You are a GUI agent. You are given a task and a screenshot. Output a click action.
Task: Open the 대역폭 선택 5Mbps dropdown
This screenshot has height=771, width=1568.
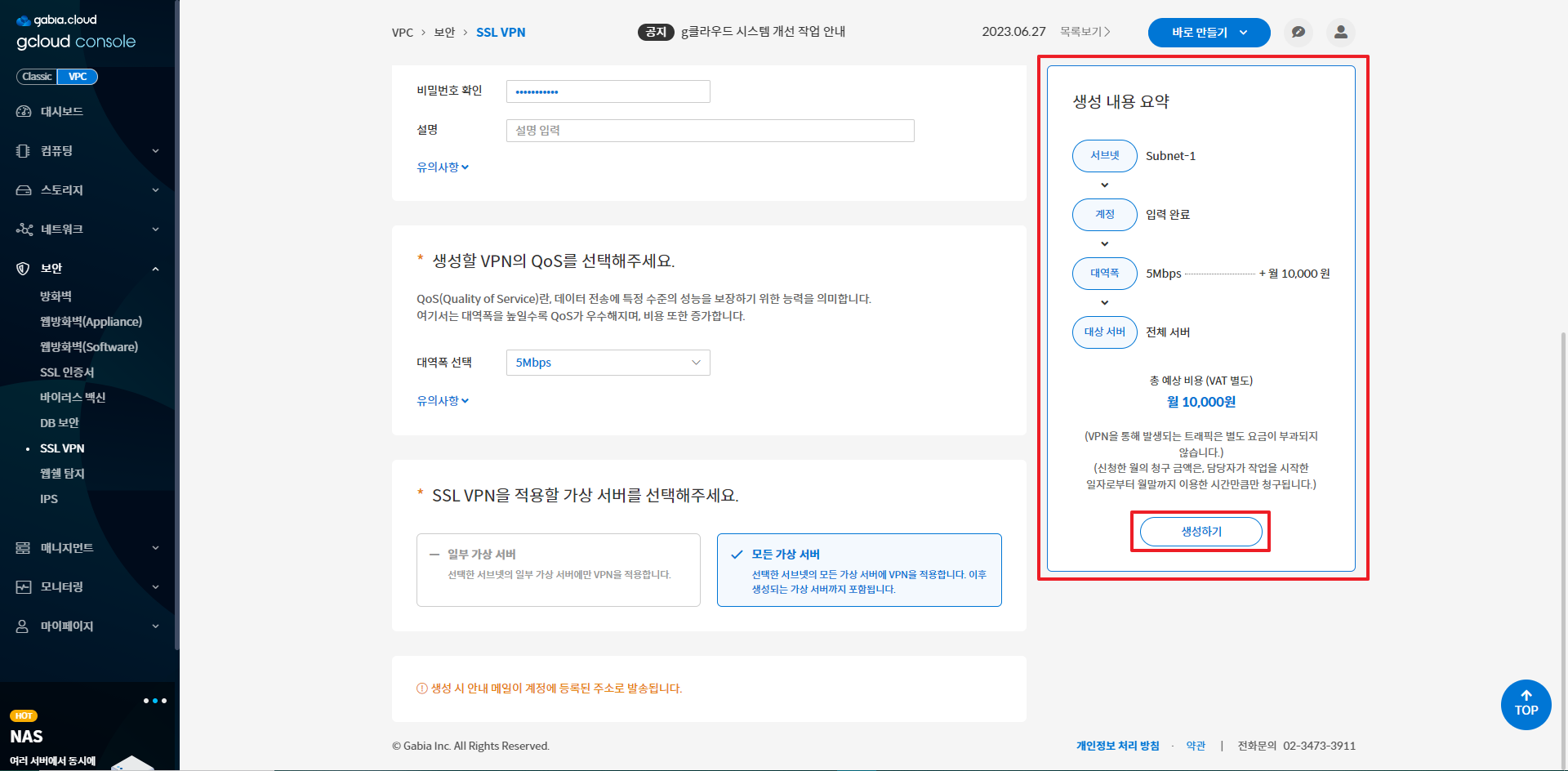pyautogui.click(x=608, y=363)
